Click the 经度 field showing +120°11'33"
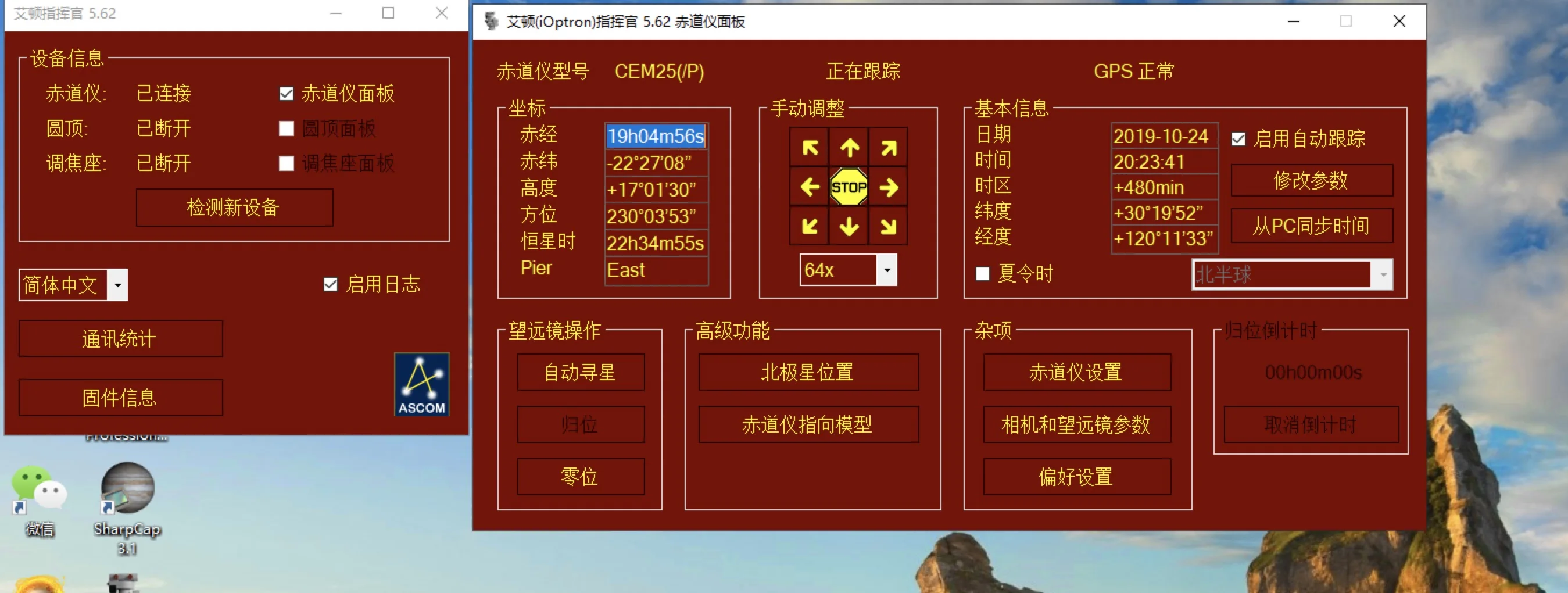 pyautogui.click(x=1164, y=239)
